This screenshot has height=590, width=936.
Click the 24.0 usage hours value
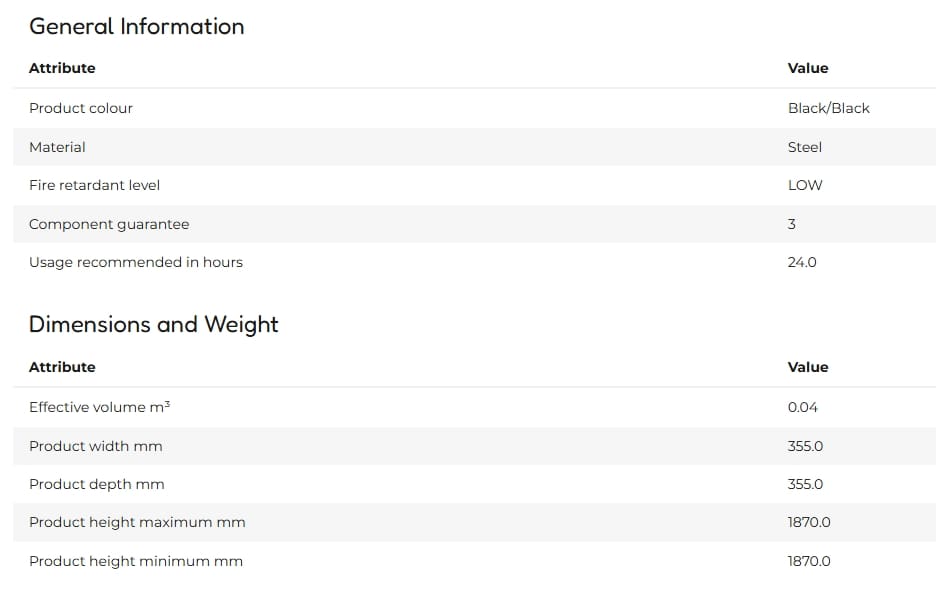pyautogui.click(x=802, y=262)
